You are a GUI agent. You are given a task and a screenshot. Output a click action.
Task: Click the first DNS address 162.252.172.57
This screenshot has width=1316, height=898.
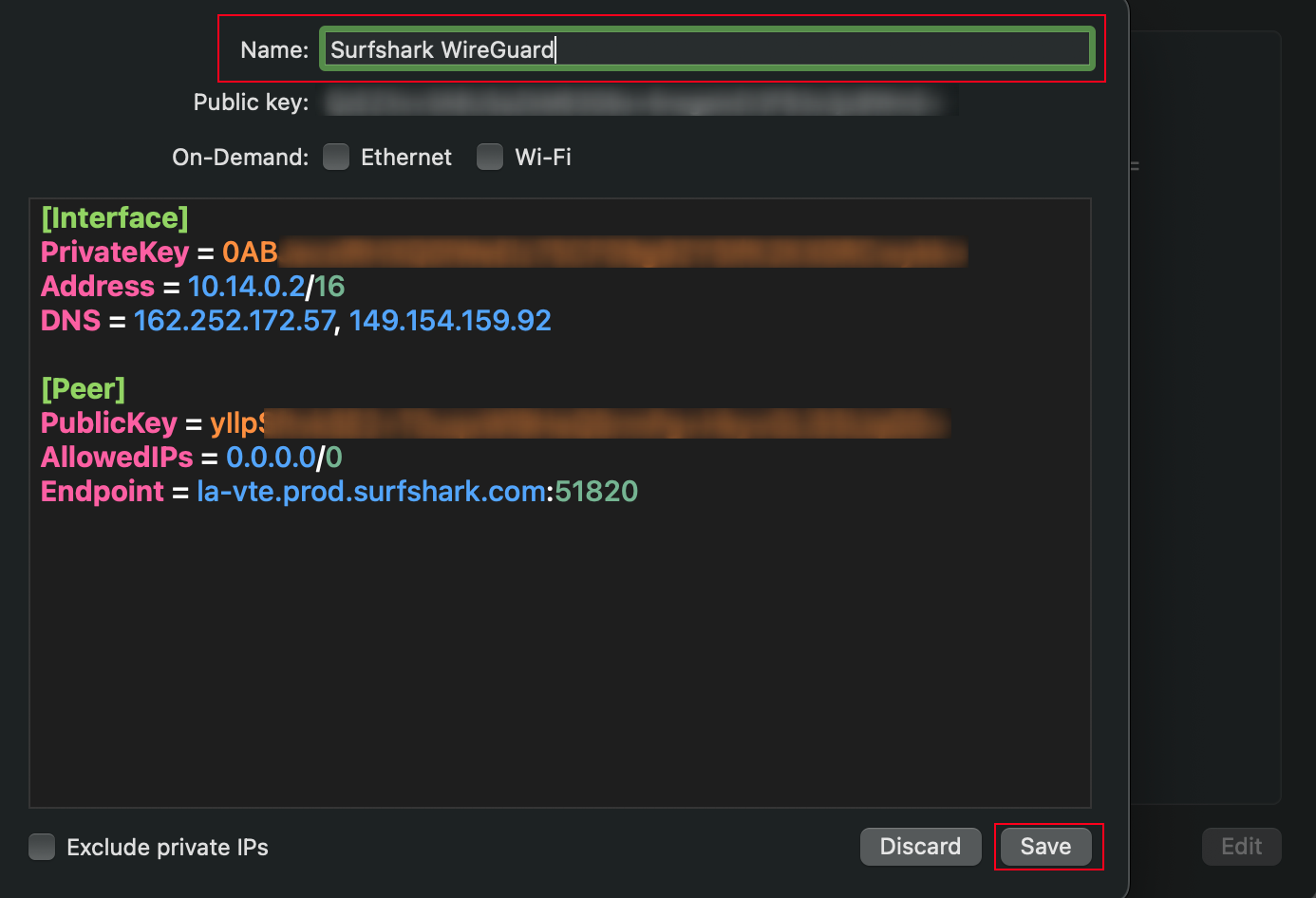point(235,321)
